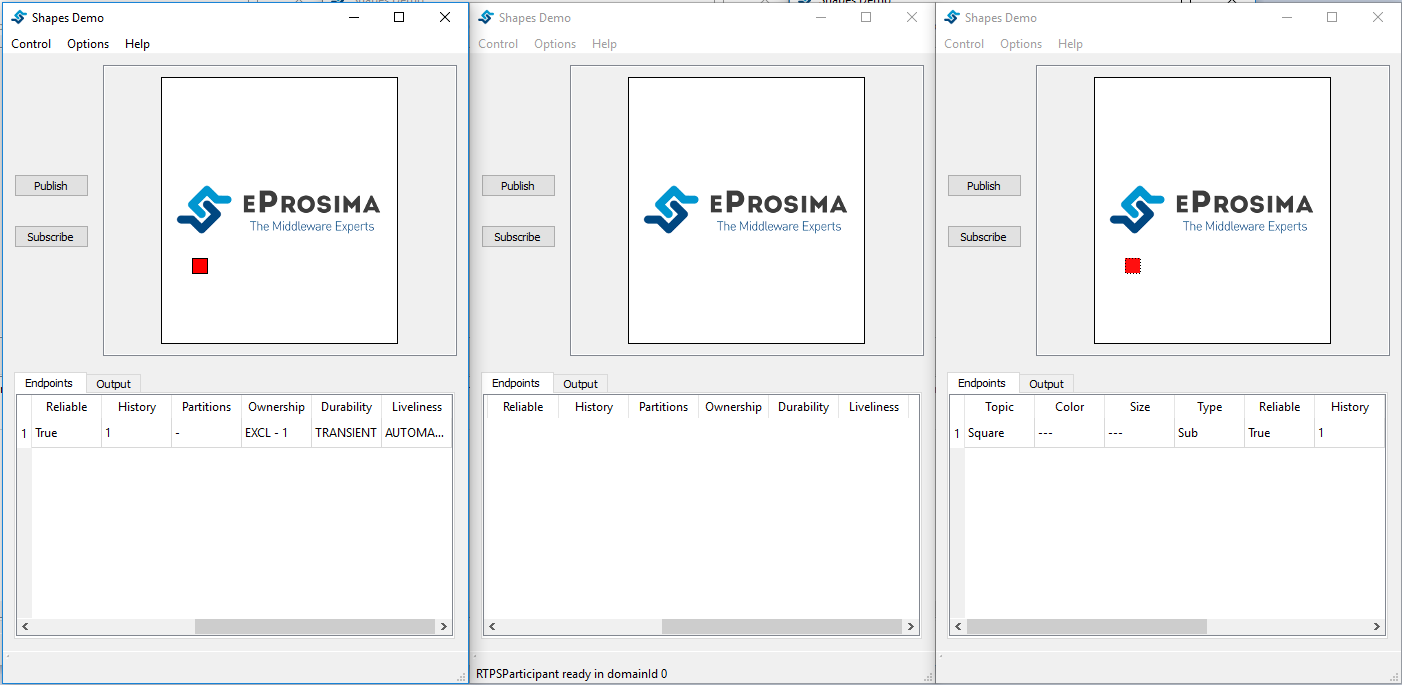
Task: Open the Help menu in the left window
Action: pyautogui.click(x=137, y=44)
